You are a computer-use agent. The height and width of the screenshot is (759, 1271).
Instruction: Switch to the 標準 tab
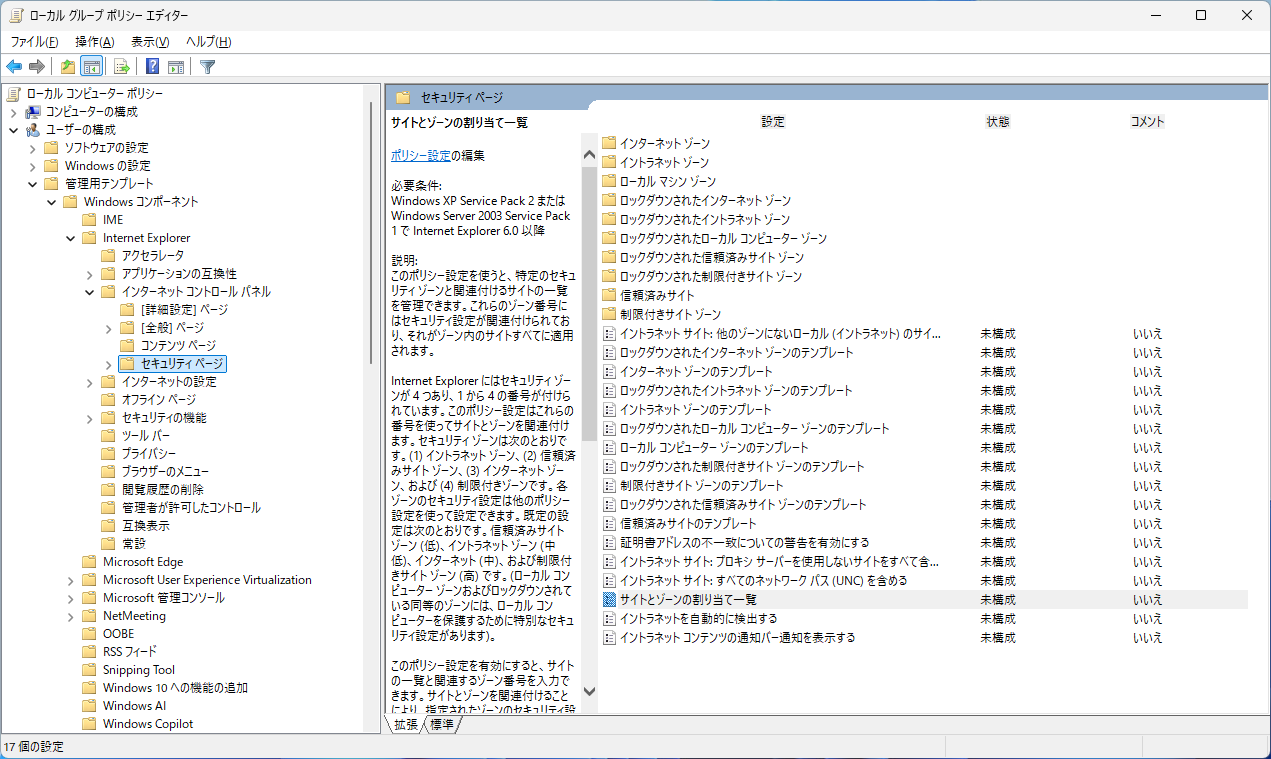tap(442, 724)
